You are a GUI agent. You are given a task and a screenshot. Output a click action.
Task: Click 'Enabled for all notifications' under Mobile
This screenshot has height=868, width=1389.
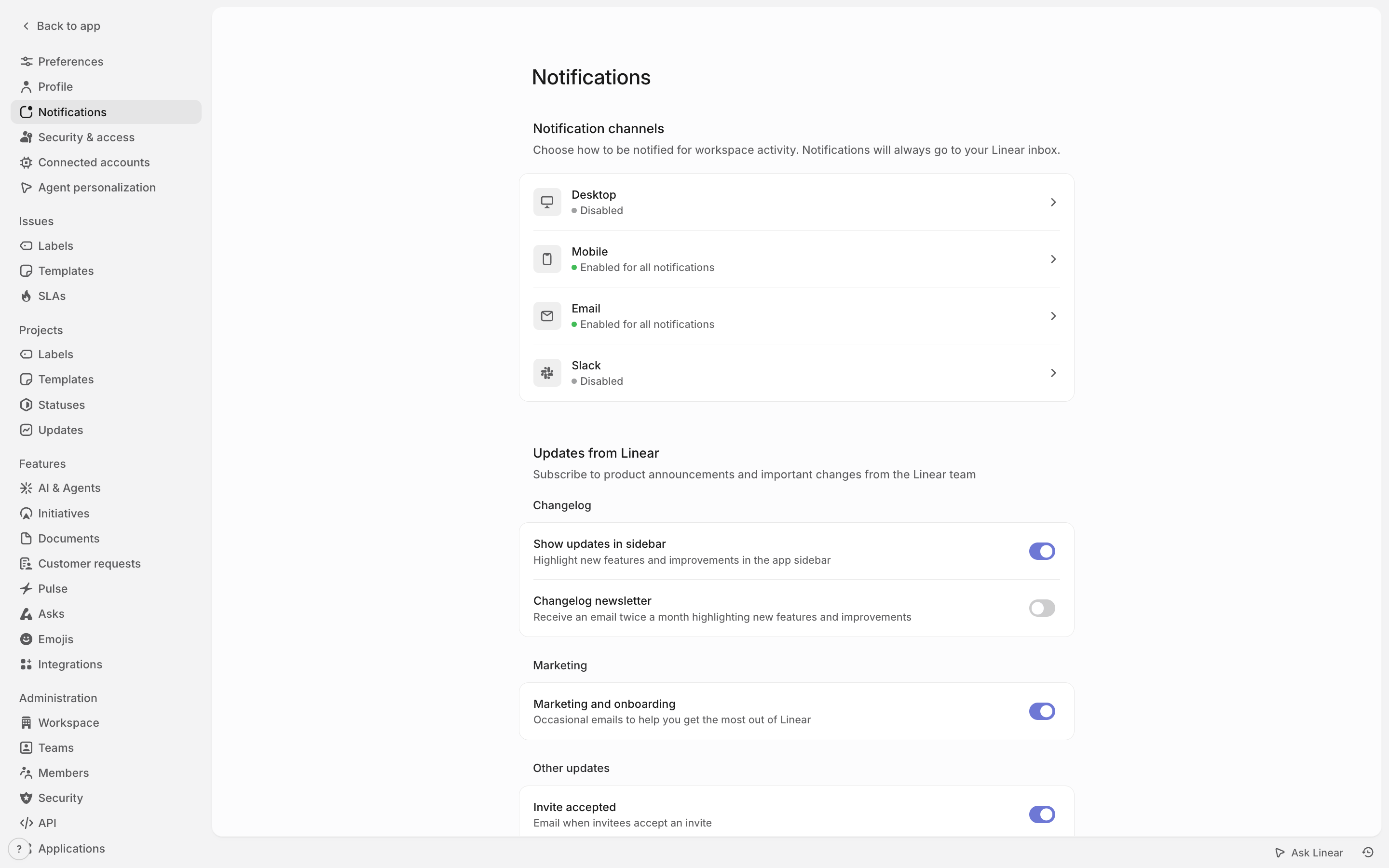point(647,268)
